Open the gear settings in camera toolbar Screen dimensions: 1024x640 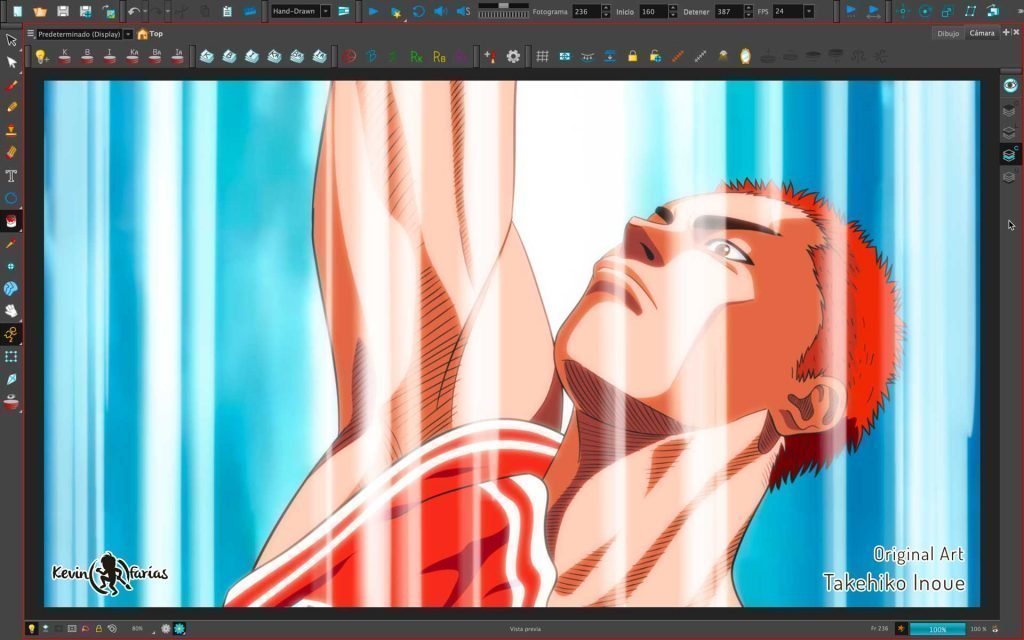coord(513,57)
